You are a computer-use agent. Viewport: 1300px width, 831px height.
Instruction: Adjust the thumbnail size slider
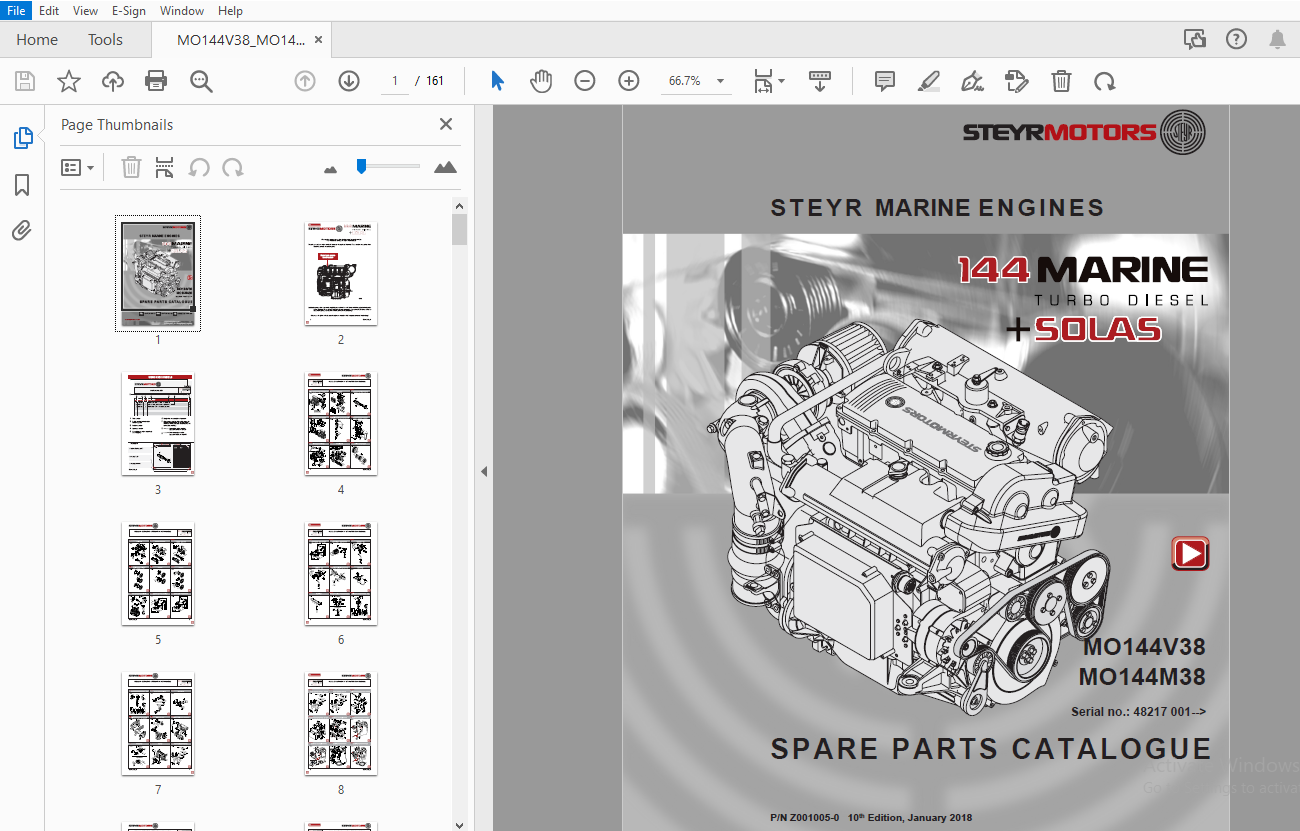[x=388, y=166]
